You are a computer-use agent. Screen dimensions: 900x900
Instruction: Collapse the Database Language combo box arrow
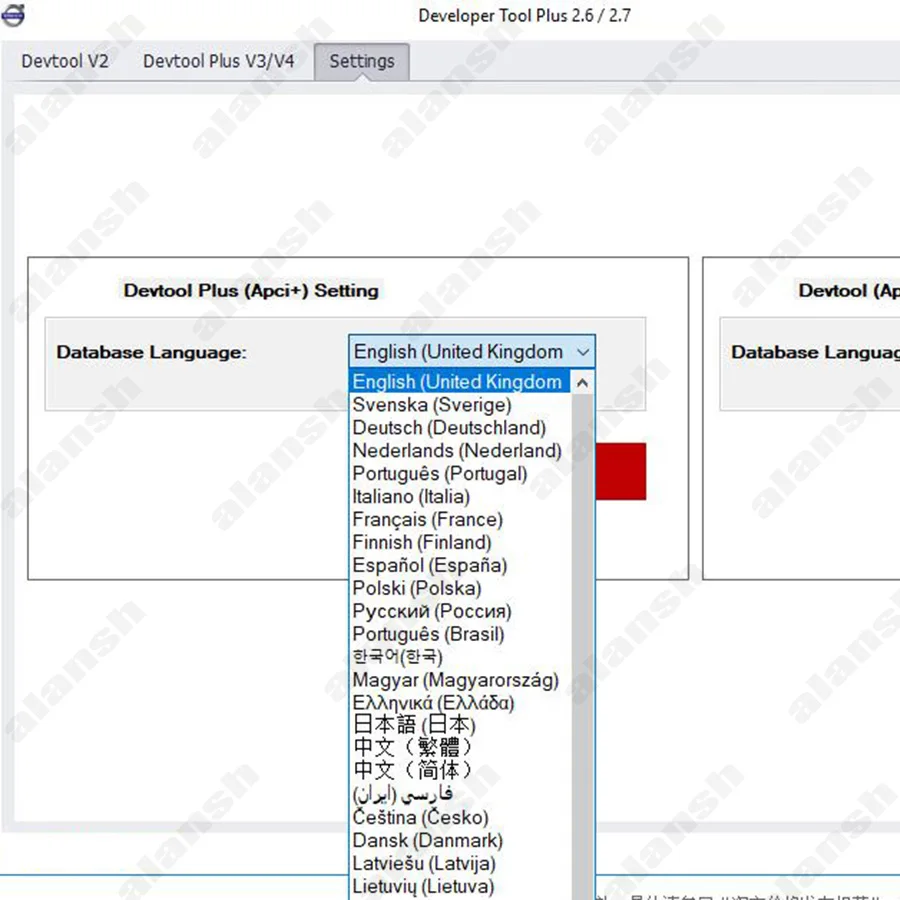583,352
